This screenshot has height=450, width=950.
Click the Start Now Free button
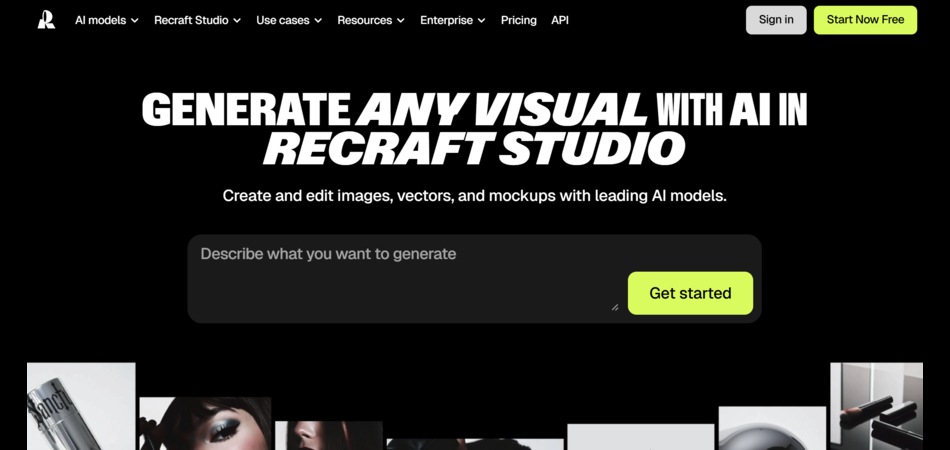tap(865, 20)
